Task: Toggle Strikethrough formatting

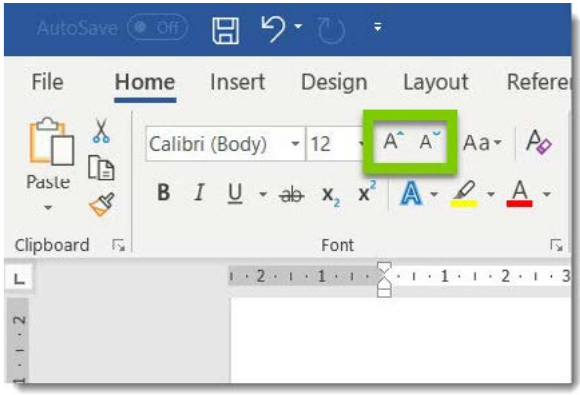Action: pyautogui.click(x=291, y=194)
